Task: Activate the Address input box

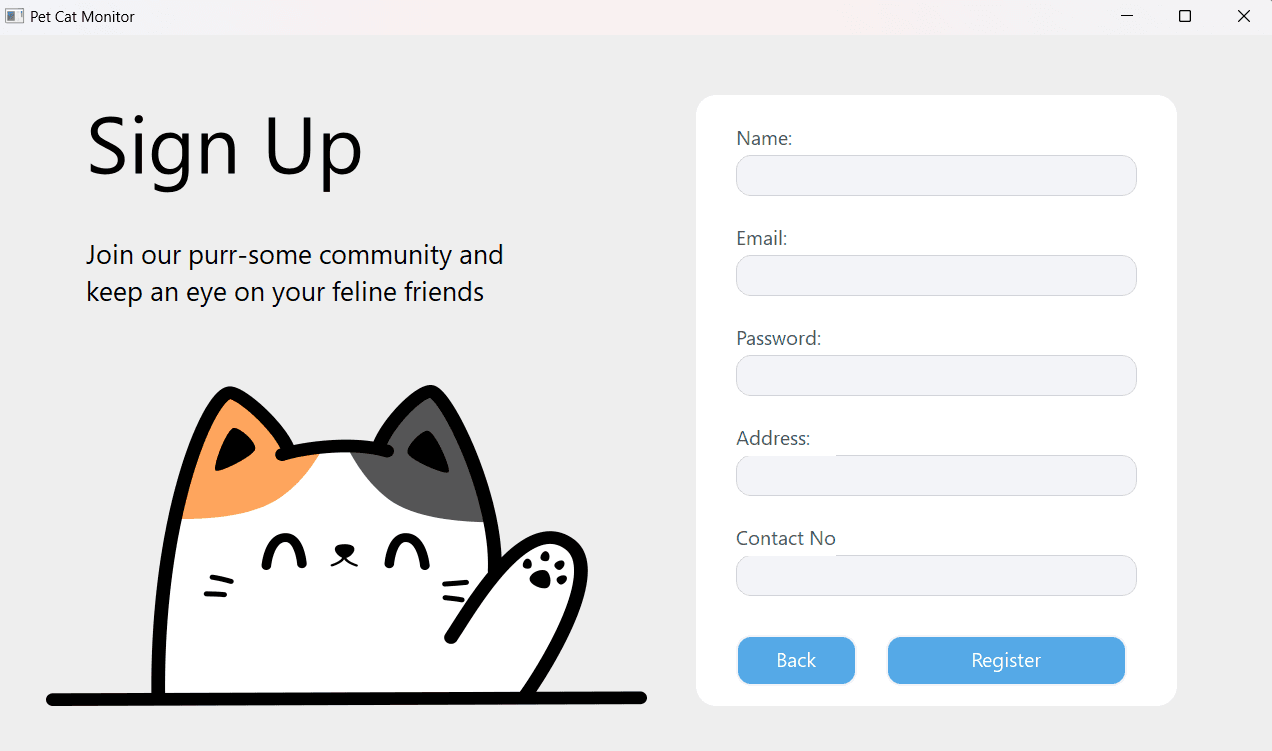Action: point(936,475)
